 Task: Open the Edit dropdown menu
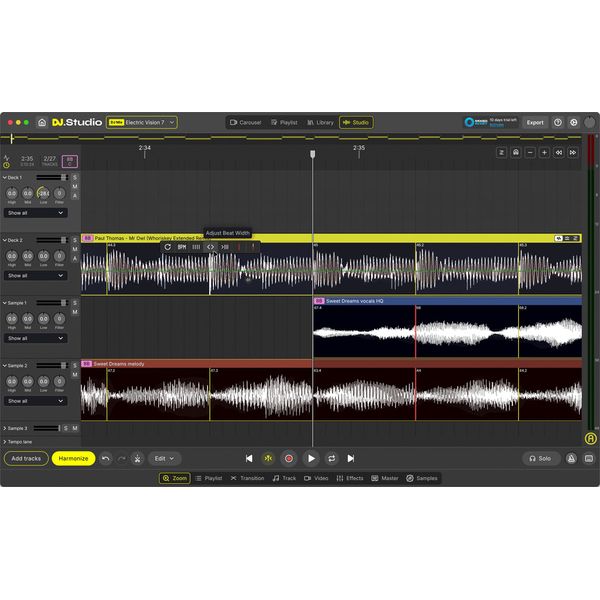pyautogui.click(x=164, y=458)
